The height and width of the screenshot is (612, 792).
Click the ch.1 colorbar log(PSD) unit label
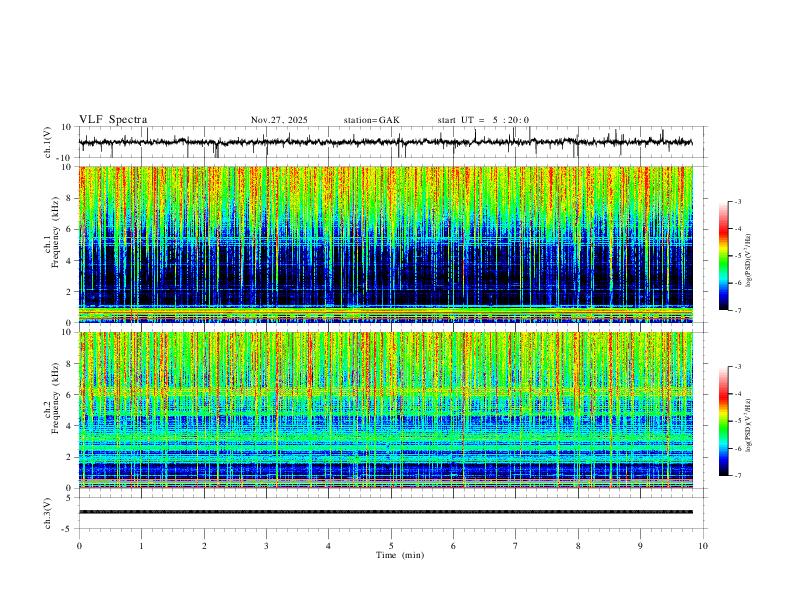[x=749, y=260]
